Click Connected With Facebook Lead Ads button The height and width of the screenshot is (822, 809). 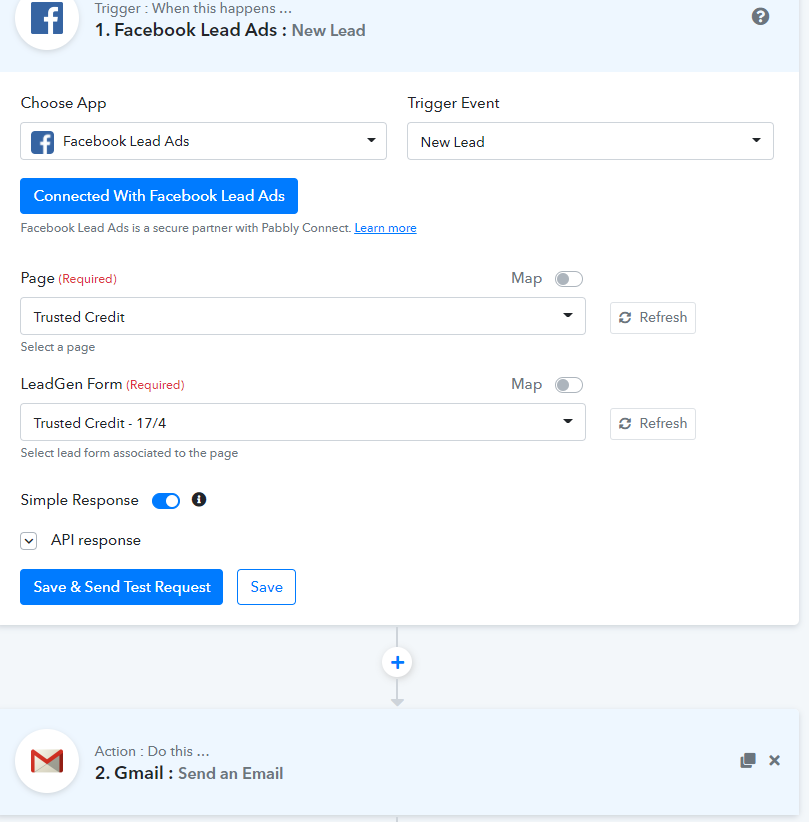(159, 196)
